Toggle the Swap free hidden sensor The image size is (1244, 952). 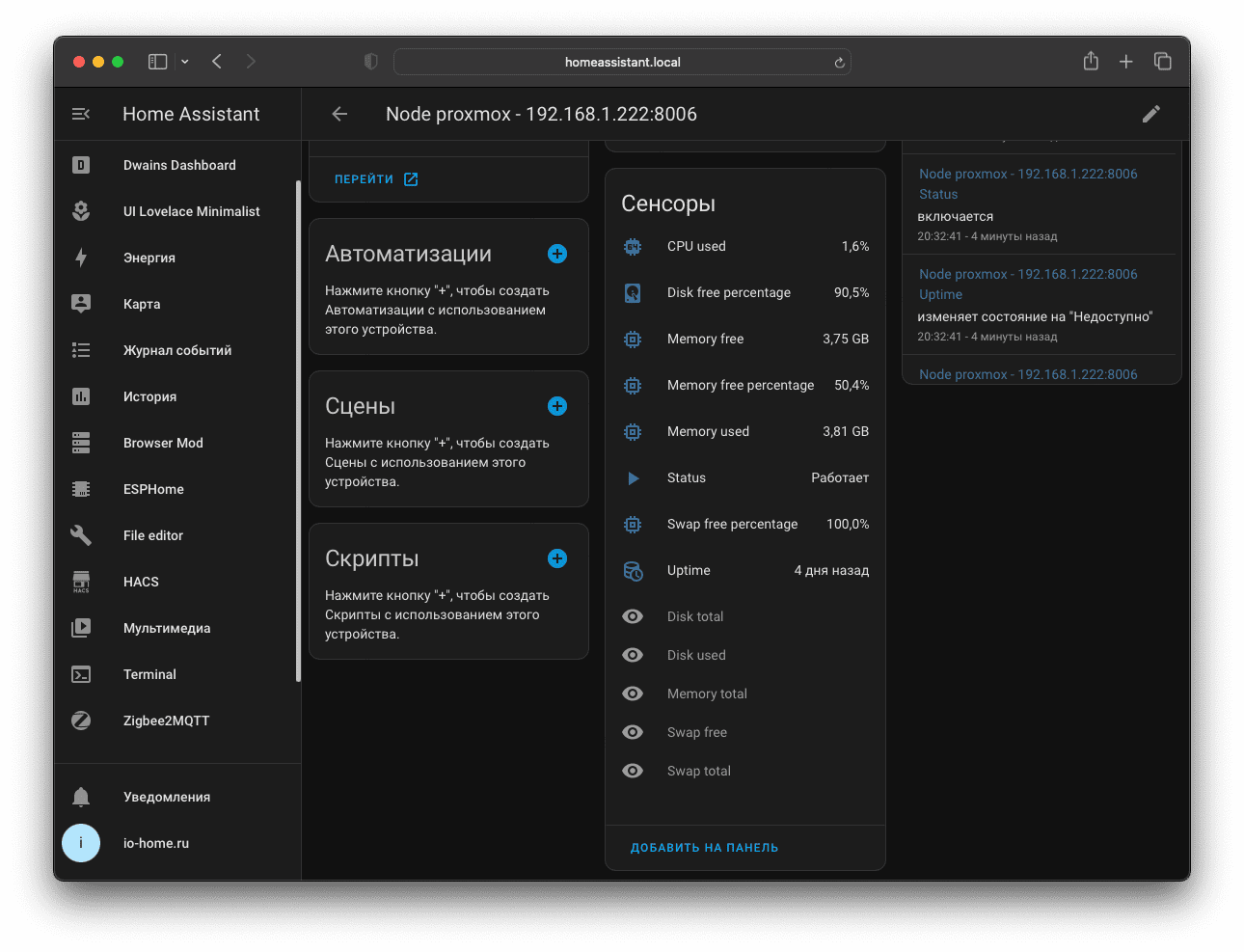click(633, 732)
